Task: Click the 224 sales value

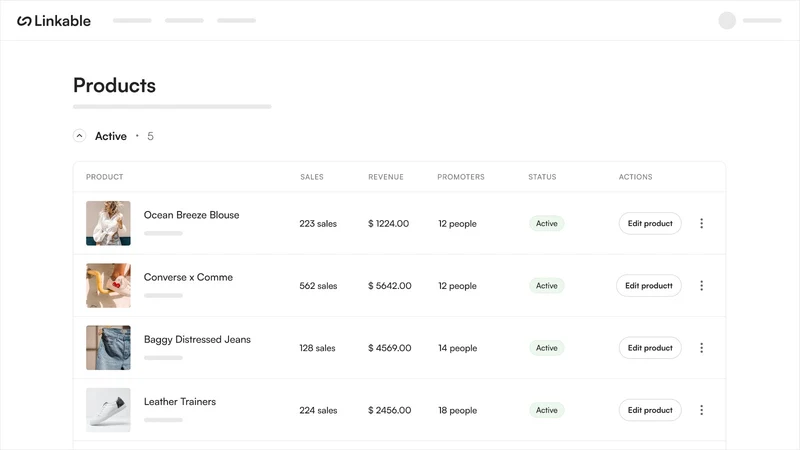Action: point(318,410)
